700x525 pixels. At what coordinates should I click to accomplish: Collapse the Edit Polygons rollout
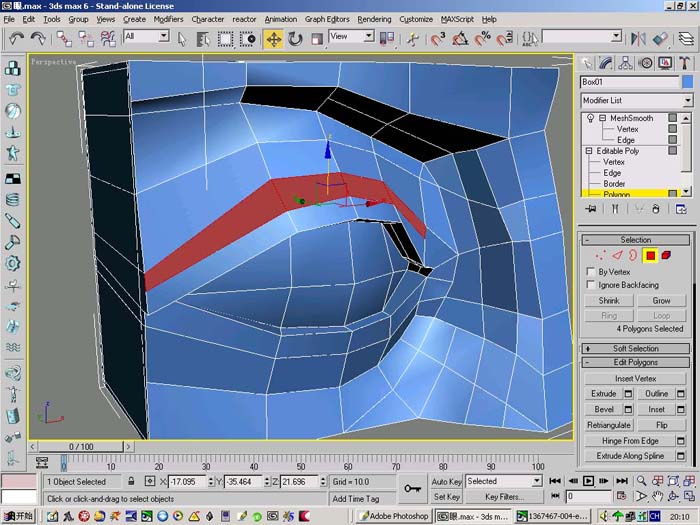(636, 362)
